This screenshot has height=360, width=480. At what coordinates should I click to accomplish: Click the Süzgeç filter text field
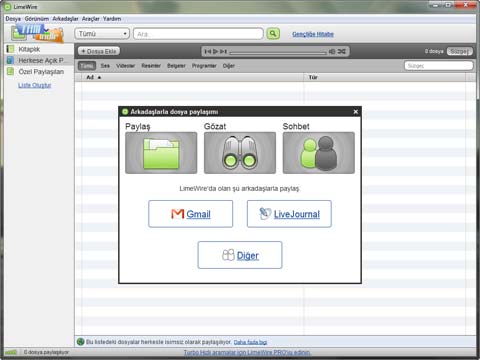(x=439, y=66)
